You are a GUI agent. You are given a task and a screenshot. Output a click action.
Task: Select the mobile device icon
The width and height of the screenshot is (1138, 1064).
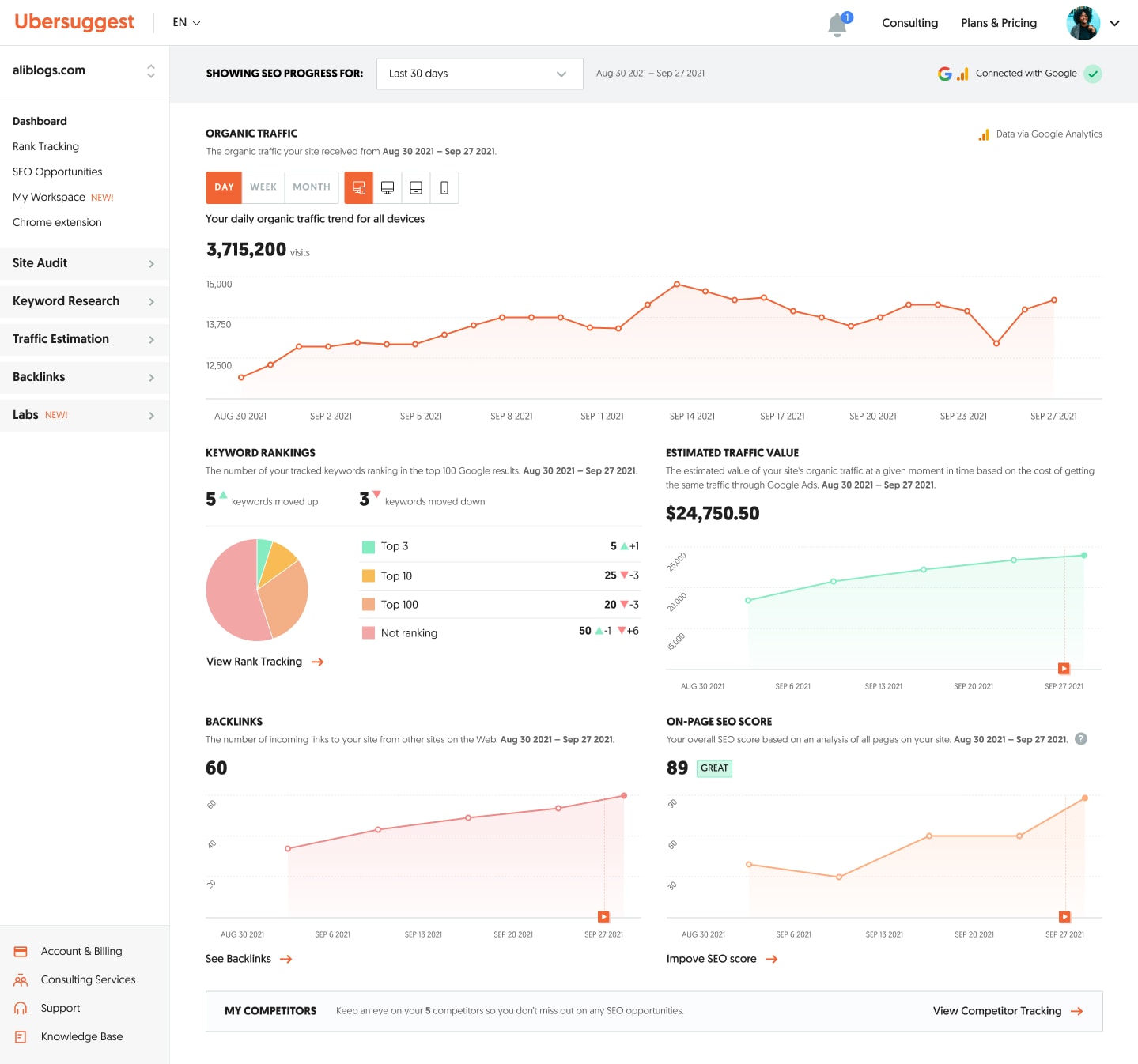tap(444, 188)
